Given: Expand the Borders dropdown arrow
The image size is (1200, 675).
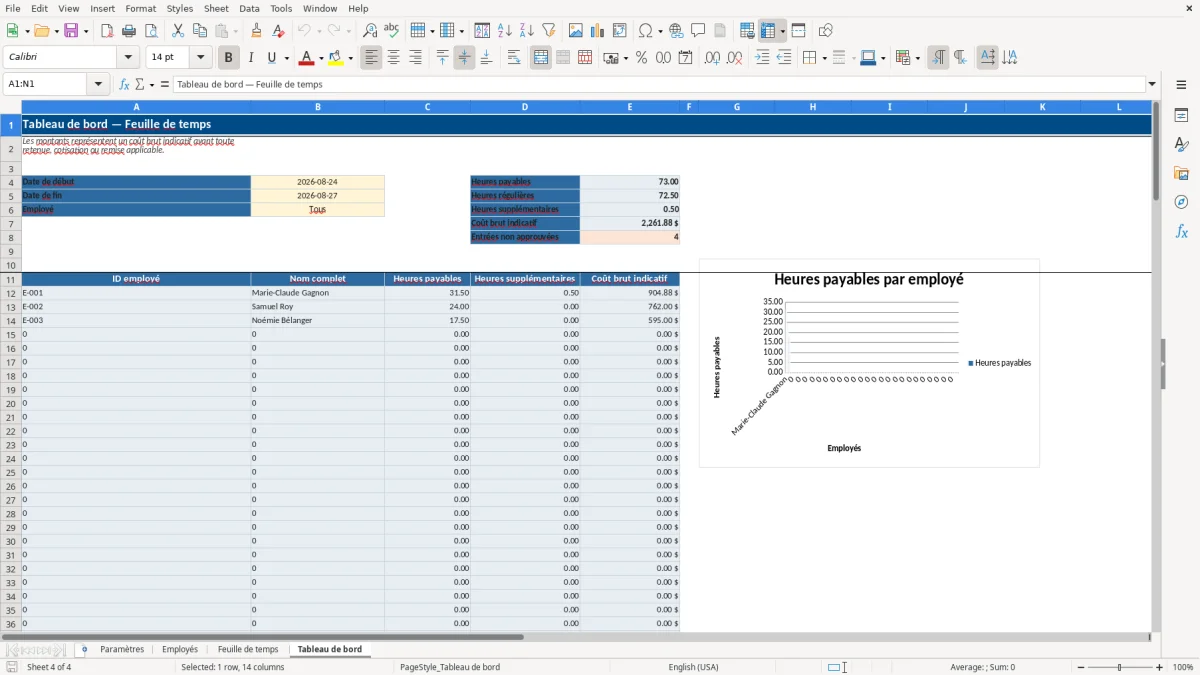Looking at the screenshot, I should click(x=823, y=58).
